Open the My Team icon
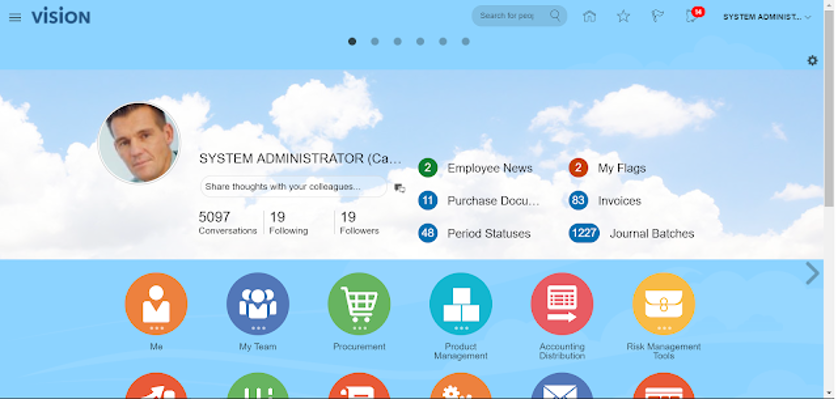The height and width of the screenshot is (400, 838). (x=258, y=304)
